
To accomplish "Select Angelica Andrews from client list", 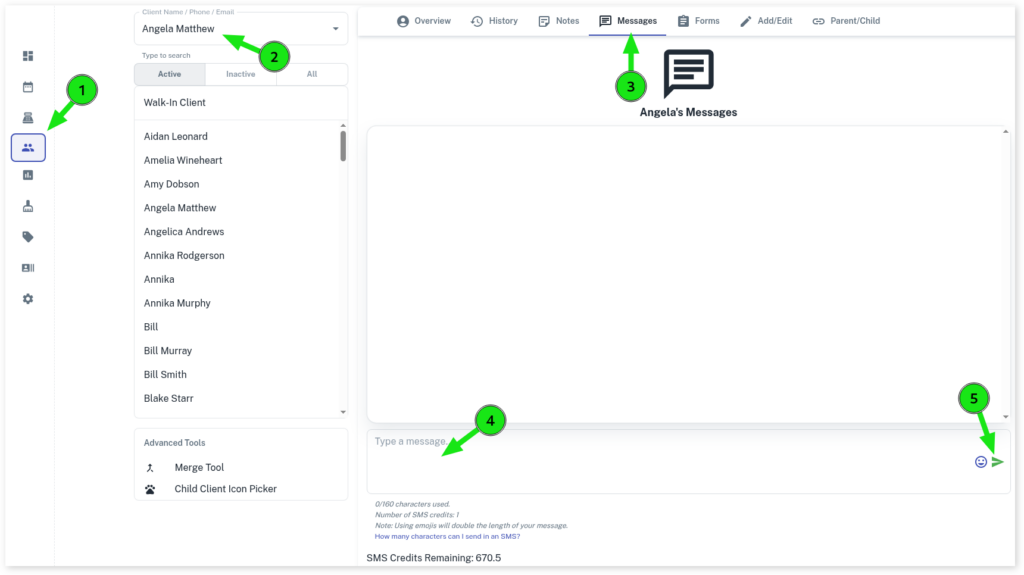I will 184,232.
